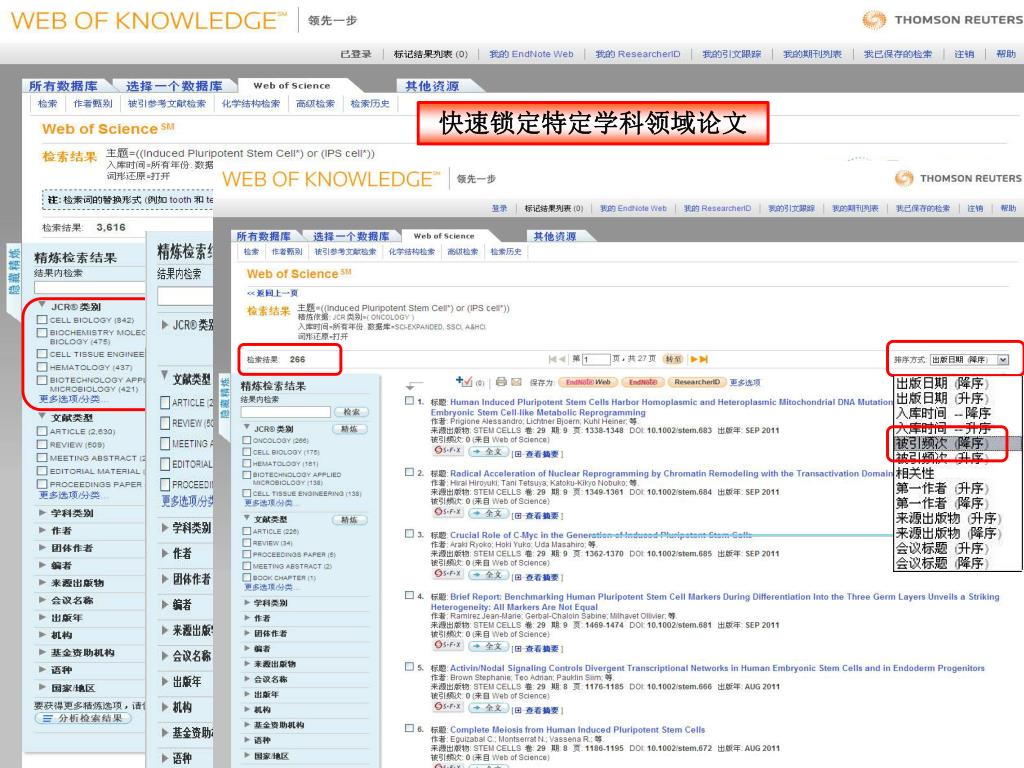The height and width of the screenshot is (768, 1024).
Task: Choose 第一作者 (升序) sort option
Action: tap(942, 488)
